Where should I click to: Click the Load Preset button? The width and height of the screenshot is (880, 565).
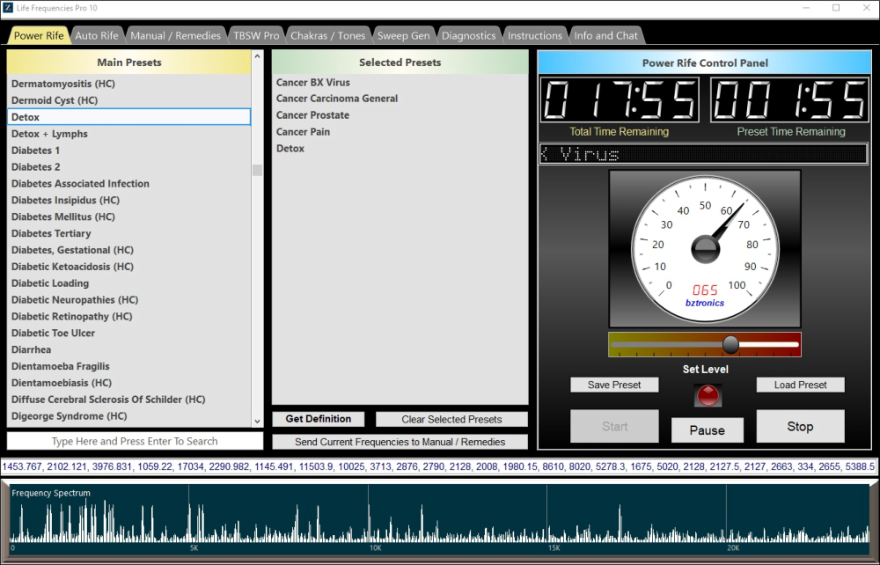[x=800, y=385]
